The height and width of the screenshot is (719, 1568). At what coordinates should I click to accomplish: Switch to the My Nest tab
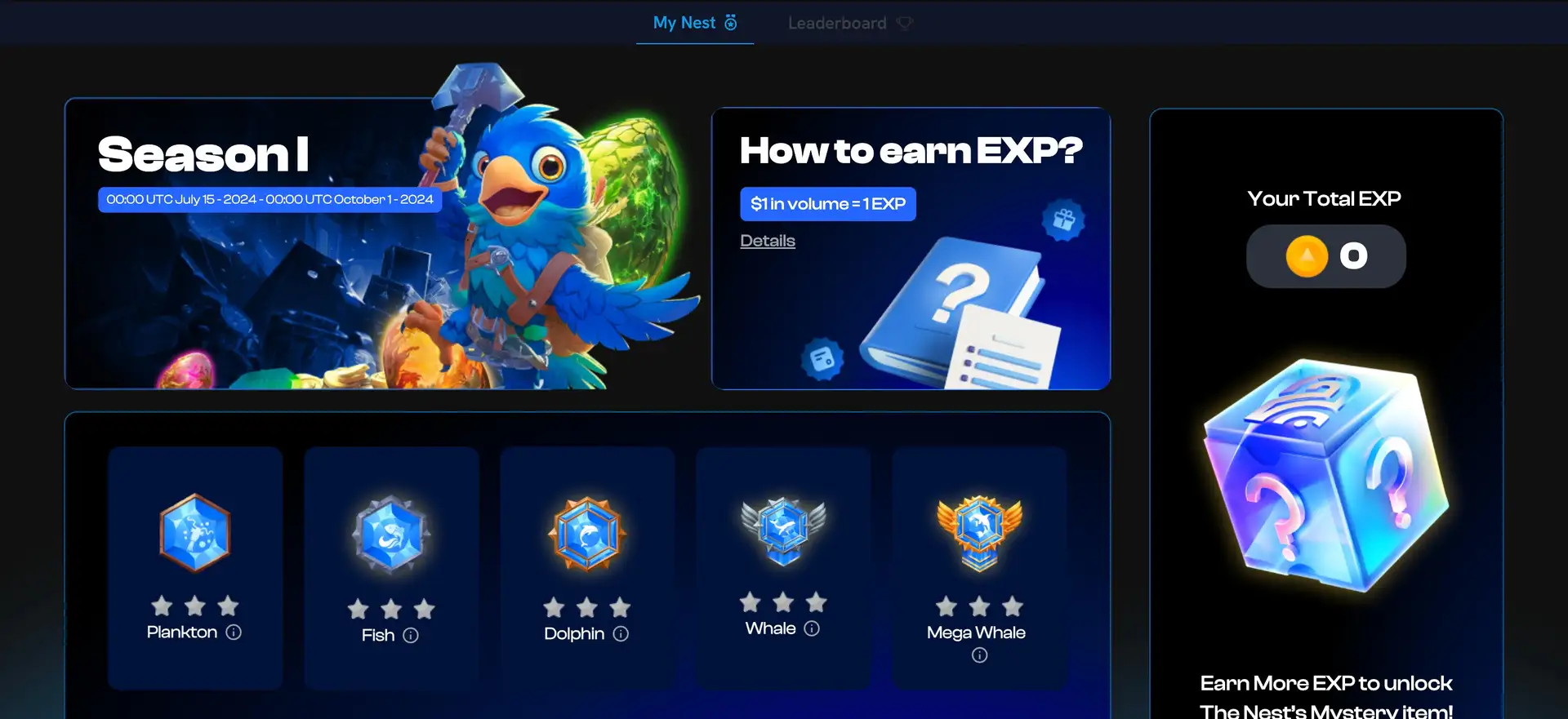695,23
